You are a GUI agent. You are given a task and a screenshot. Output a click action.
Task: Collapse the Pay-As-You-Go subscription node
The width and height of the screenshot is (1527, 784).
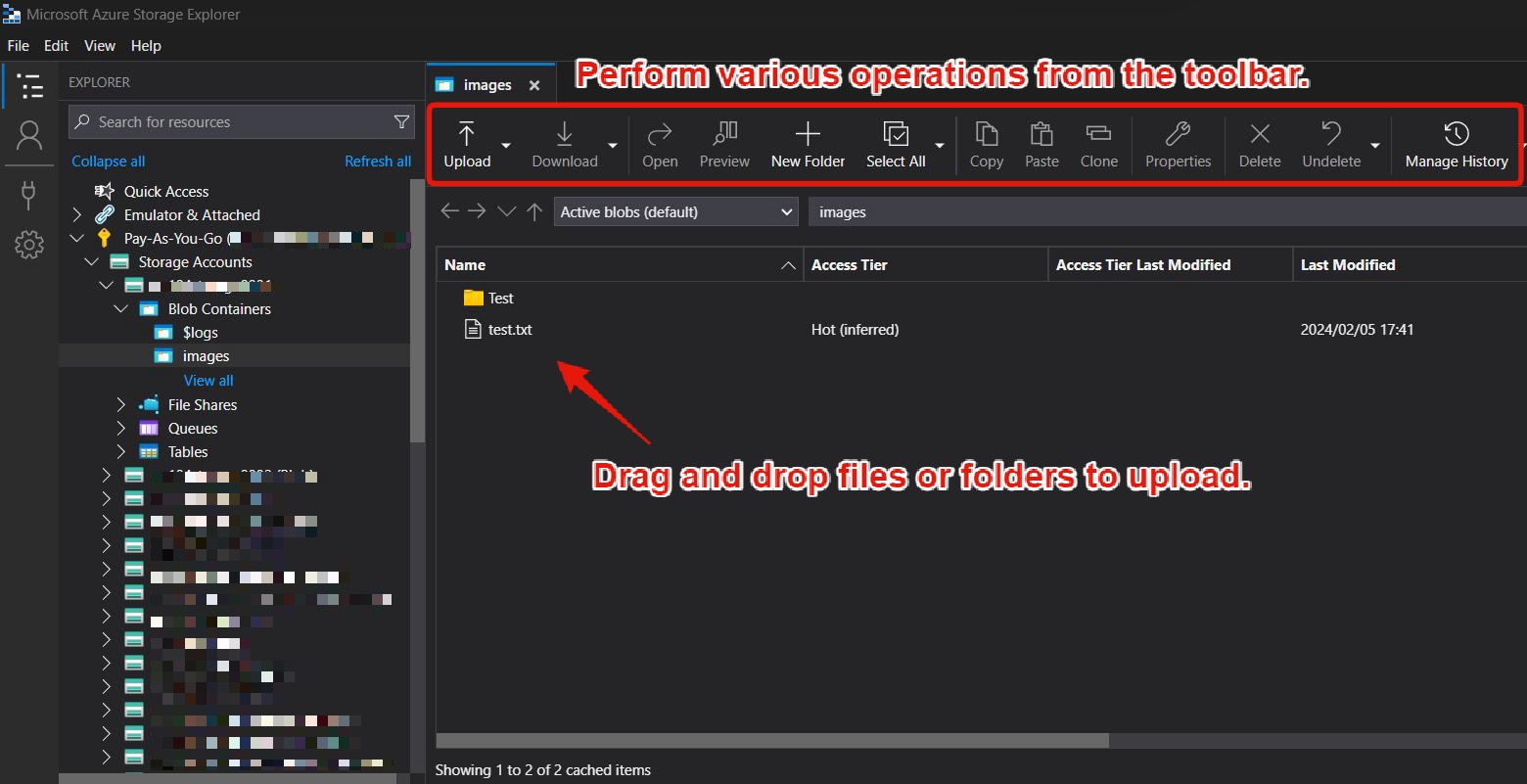77,238
